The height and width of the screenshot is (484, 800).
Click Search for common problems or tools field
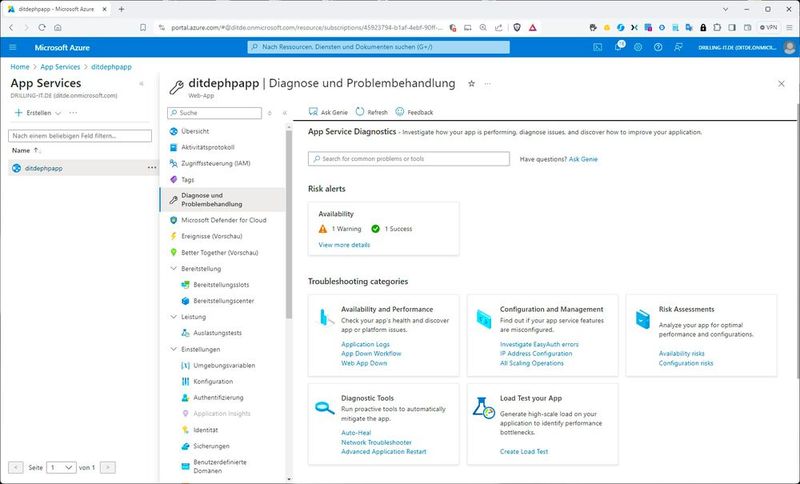pyautogui.click(x=409, y=159)
